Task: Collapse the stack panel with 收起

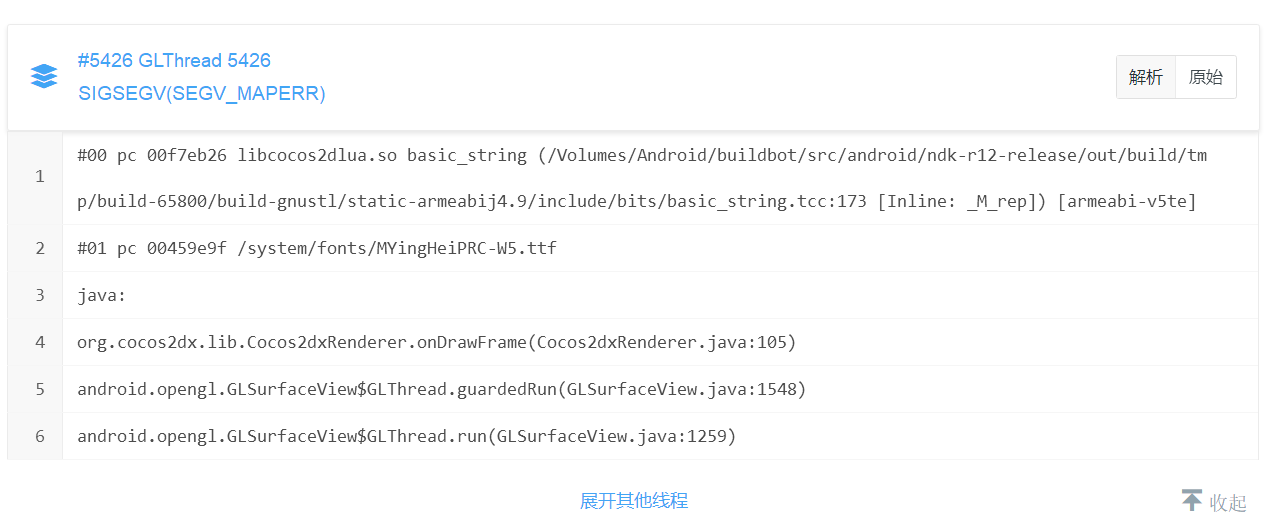Action: [1228, 502]
